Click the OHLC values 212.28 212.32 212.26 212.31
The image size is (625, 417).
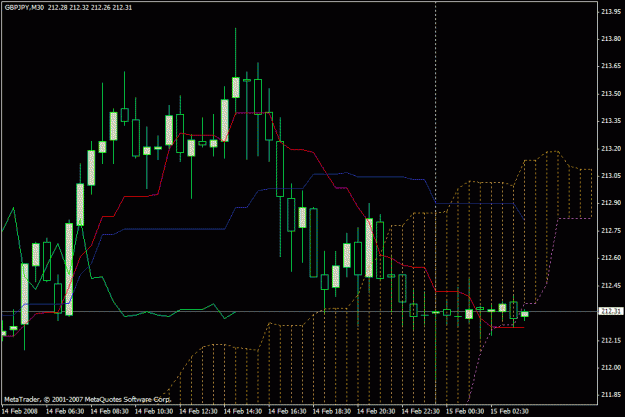(90, 8)
